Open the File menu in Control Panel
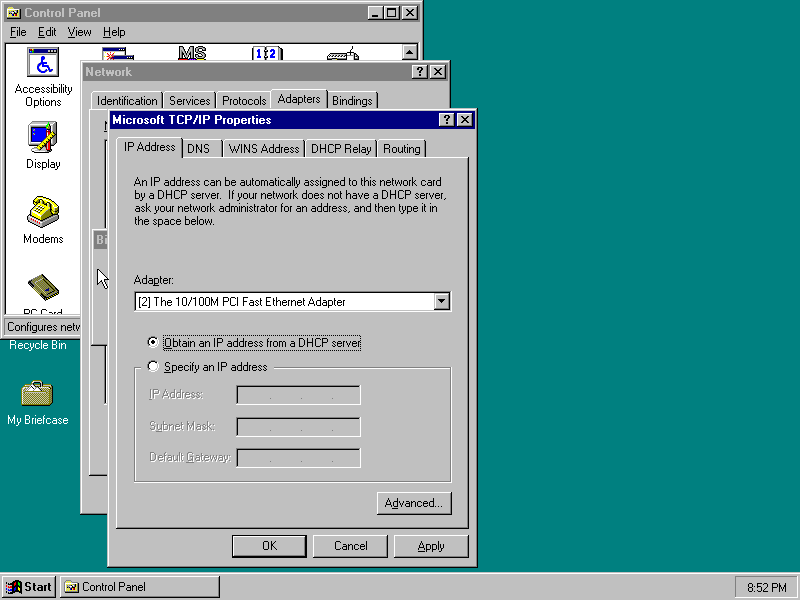Viewport: 800px width, 600px height. (x=18, y=32)
